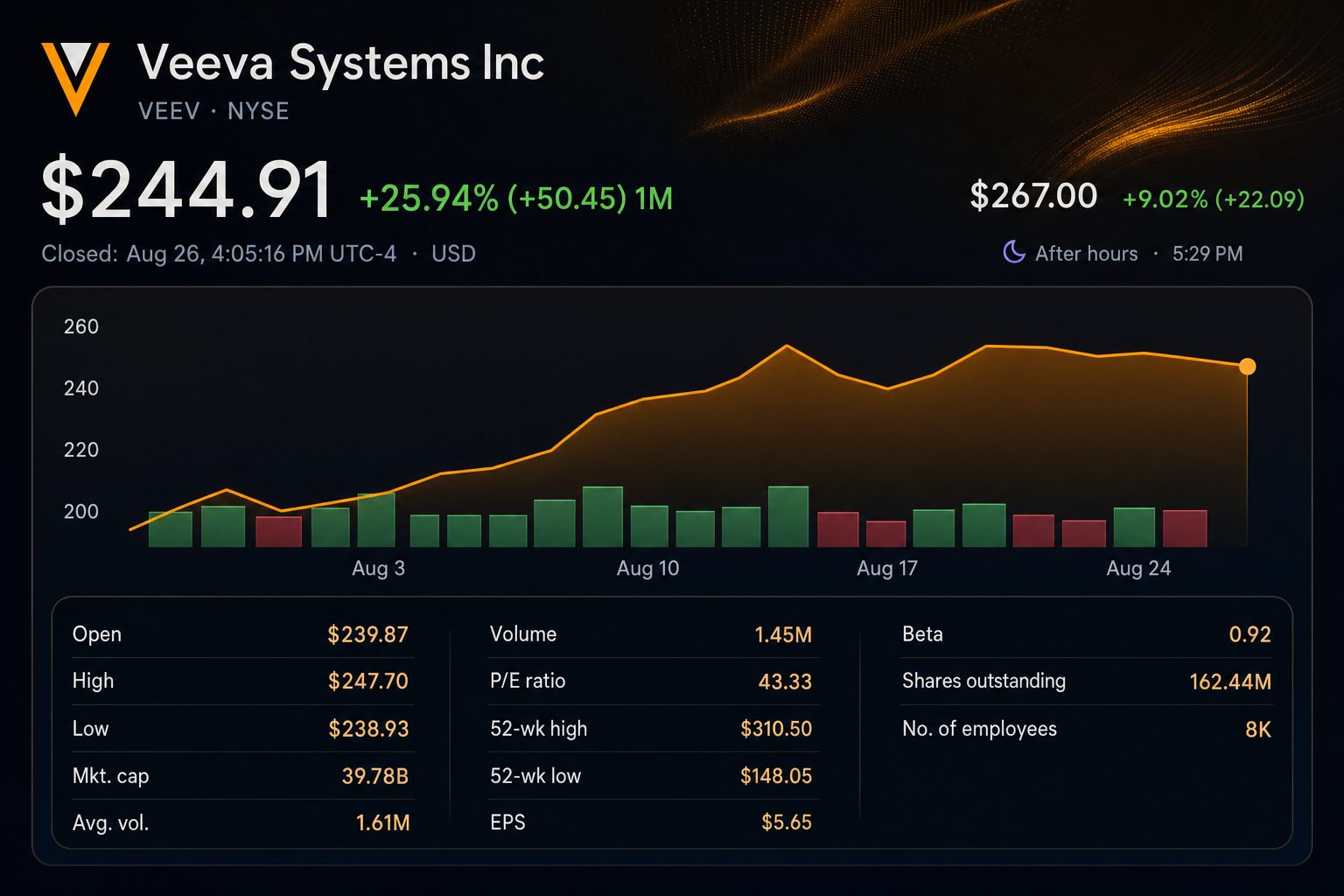Click the Beta value 0.92

pos(1249,634)
